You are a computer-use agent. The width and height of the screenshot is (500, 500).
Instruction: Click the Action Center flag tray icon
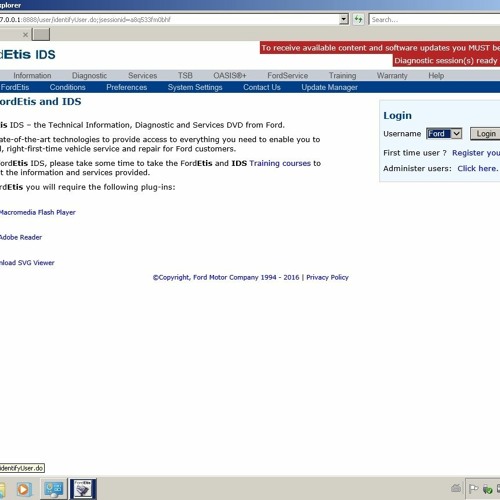coord(473,489)
